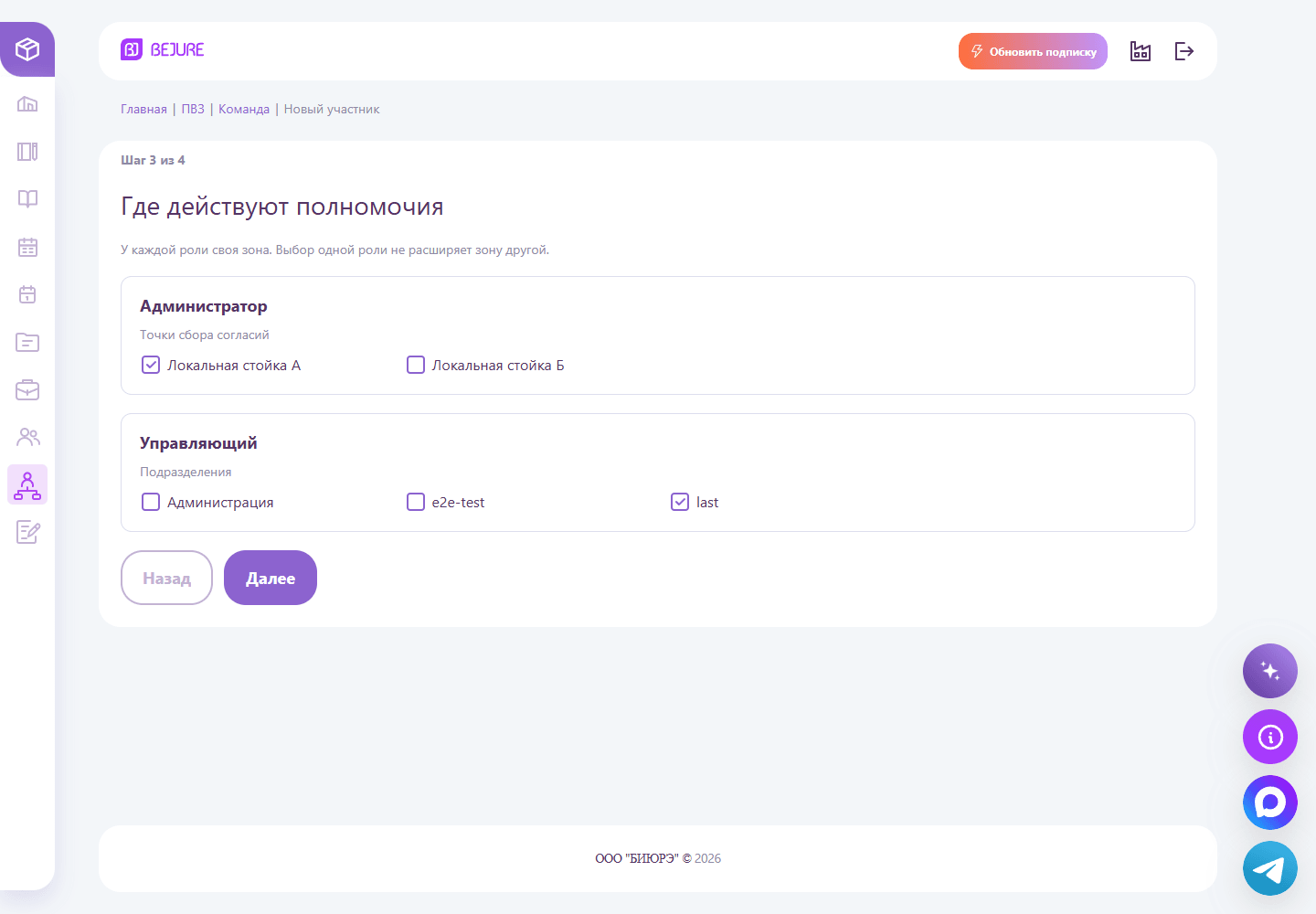The image size is (1316, 914).
Task: Uncheck the Локальная стойка А checkbox
Action: click(x=151, y=365)
